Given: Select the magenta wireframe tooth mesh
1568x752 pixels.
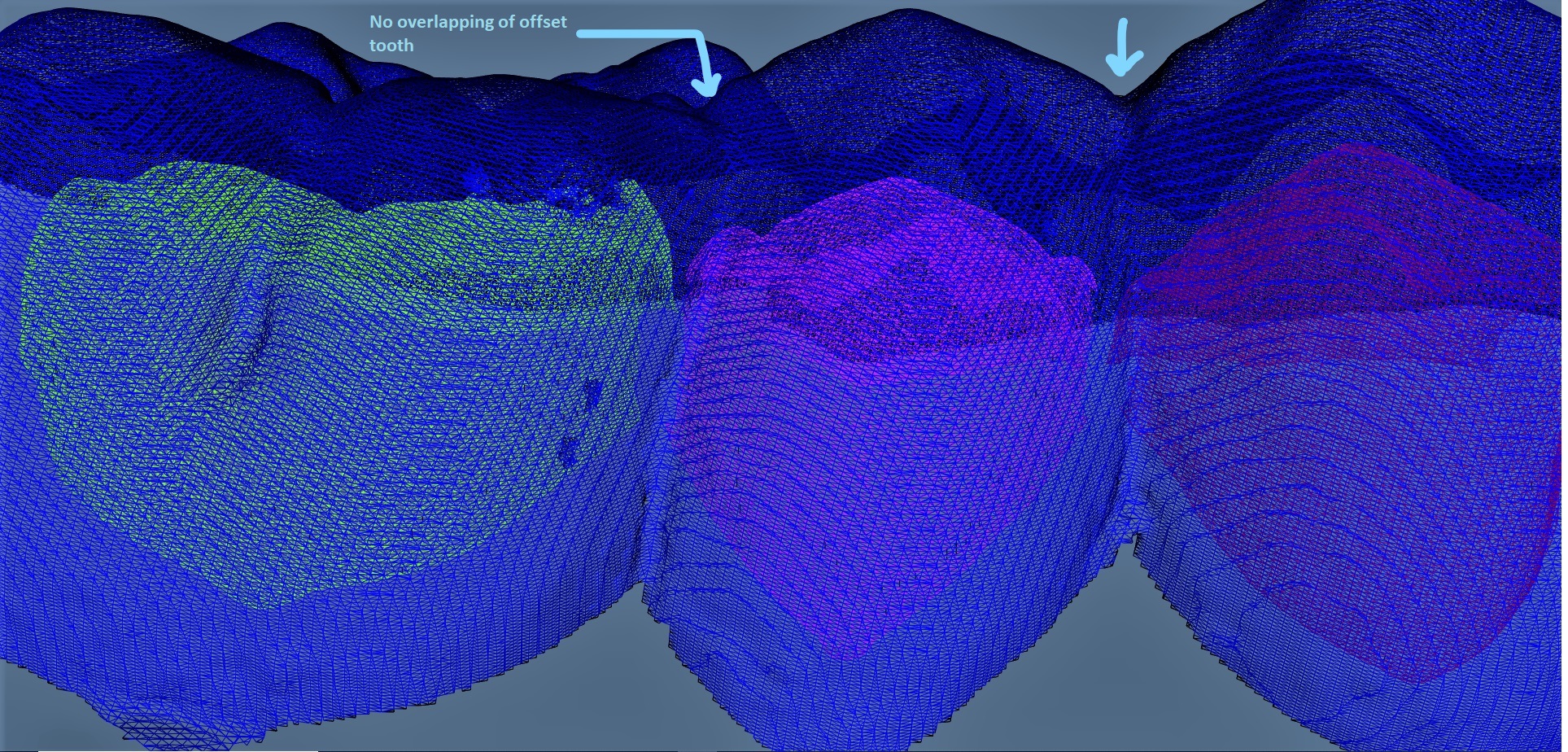Looking at the screenshot, I should (x=895, y=366).
